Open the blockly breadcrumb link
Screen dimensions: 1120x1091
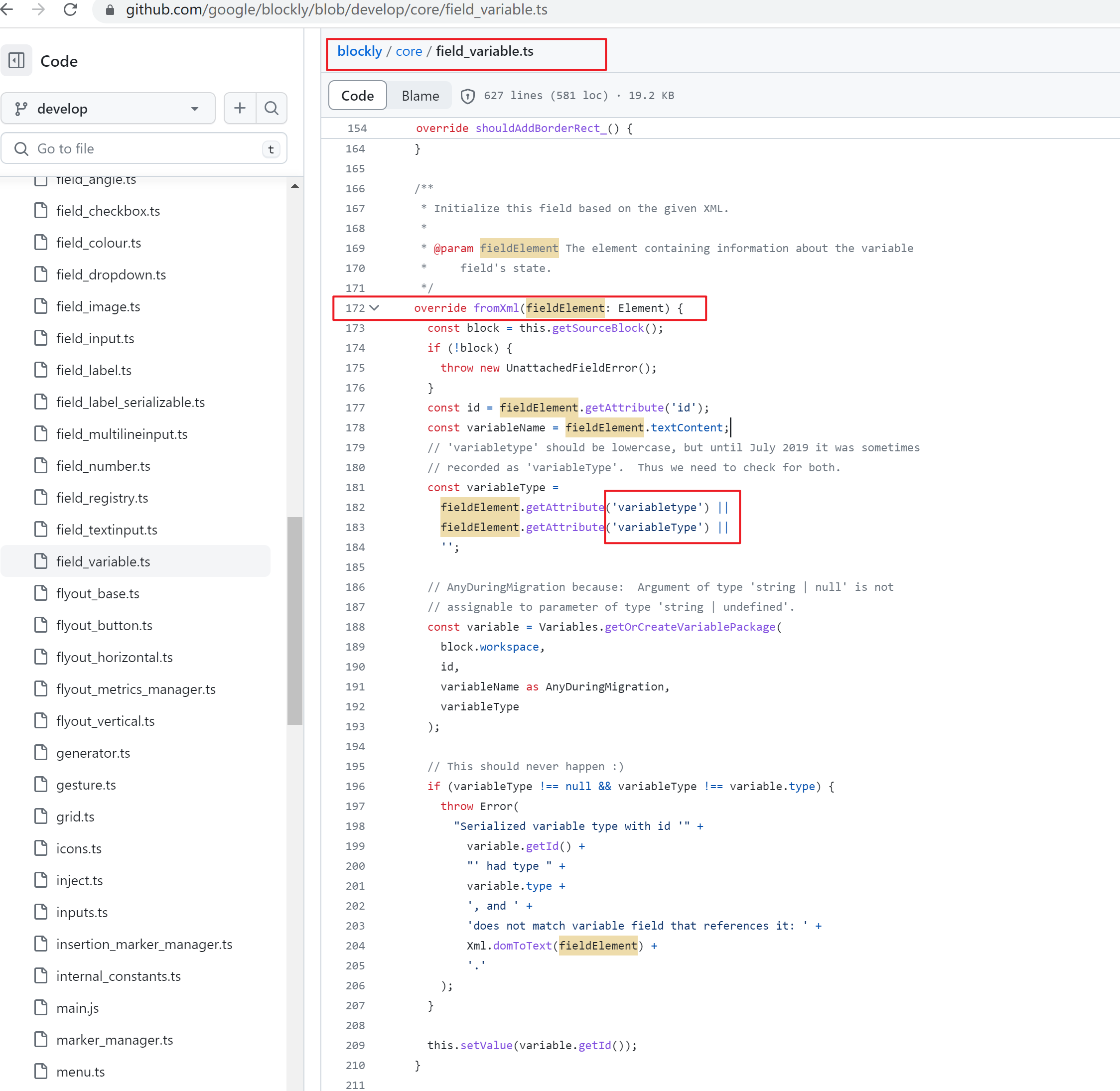[359, 51]
